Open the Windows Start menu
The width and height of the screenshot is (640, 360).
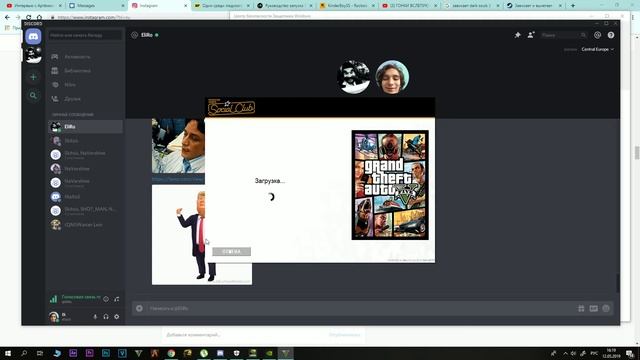(x=8, y=353)
